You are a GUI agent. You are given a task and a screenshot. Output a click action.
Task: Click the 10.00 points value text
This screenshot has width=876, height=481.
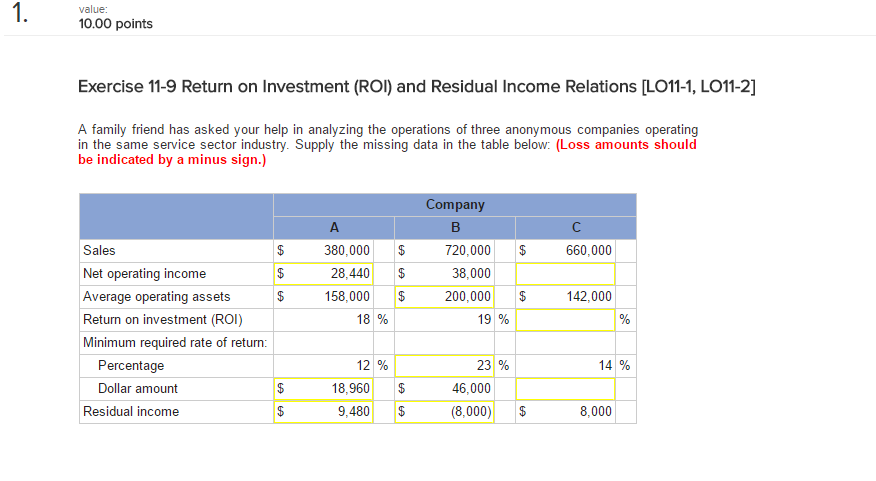(115, 23)
